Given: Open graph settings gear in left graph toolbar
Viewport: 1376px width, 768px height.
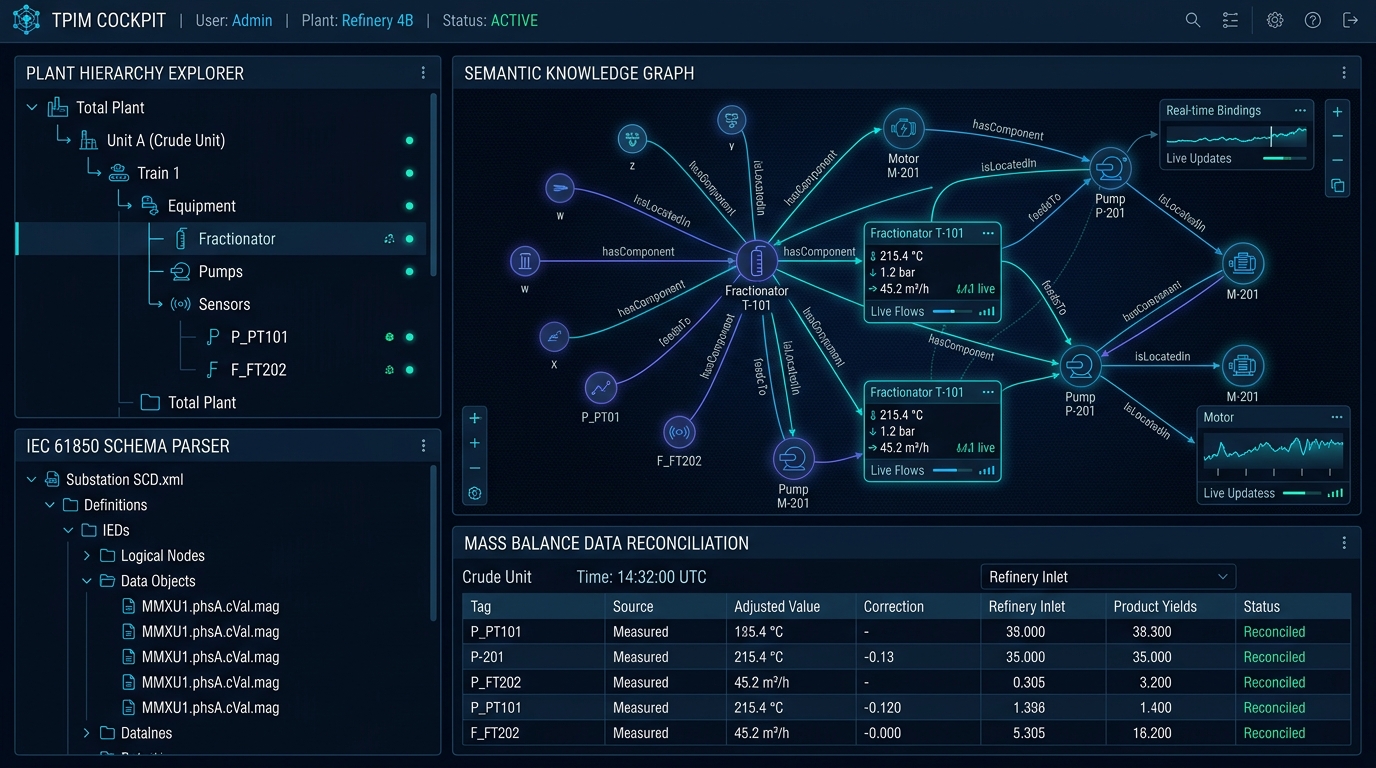Looking at the screenshot, I should [475, 493].
